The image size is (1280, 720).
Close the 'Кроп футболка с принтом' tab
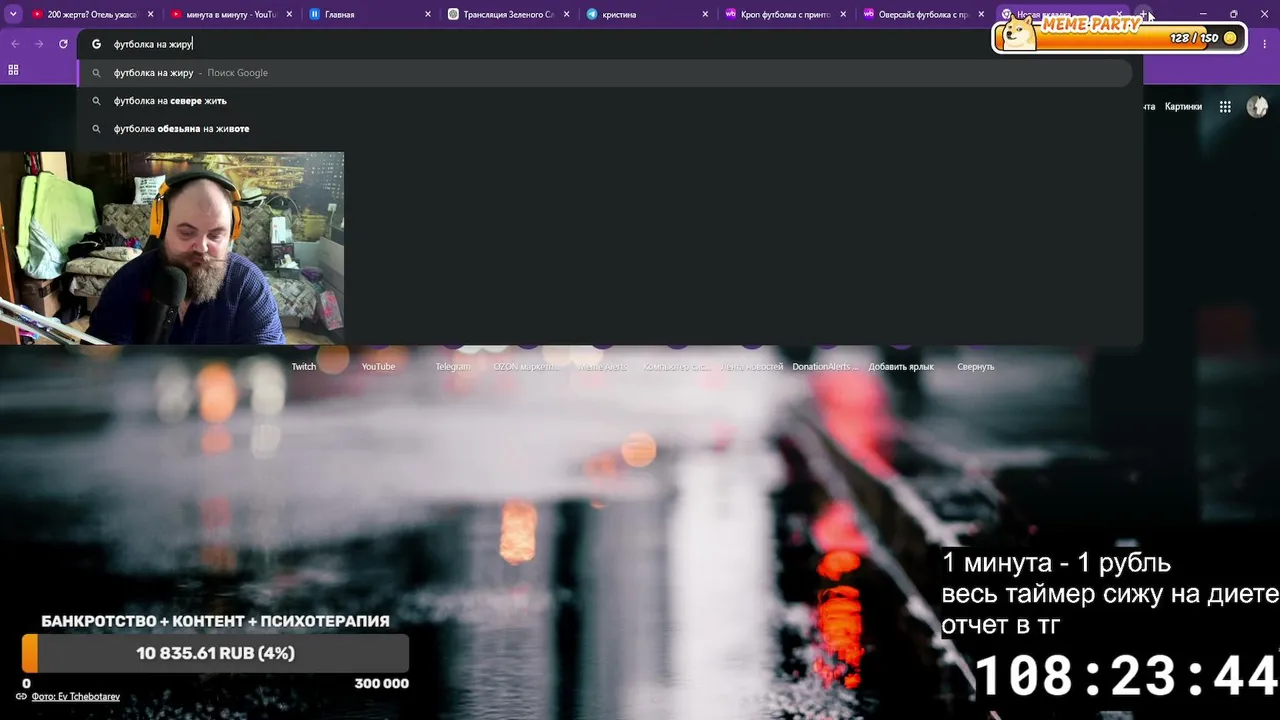(x=843, y=15)
